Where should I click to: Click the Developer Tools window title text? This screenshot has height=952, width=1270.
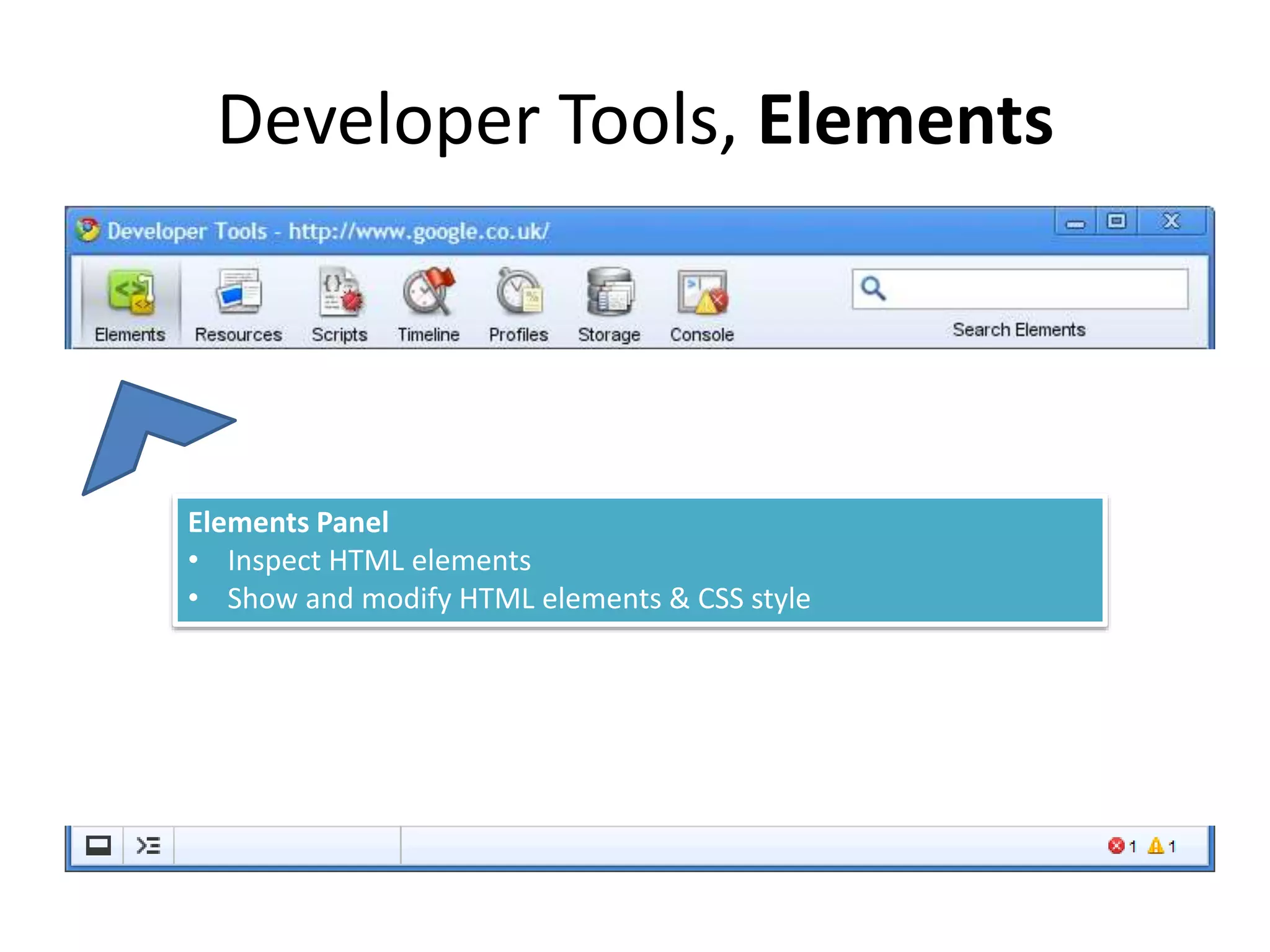[x=328, y=231]
